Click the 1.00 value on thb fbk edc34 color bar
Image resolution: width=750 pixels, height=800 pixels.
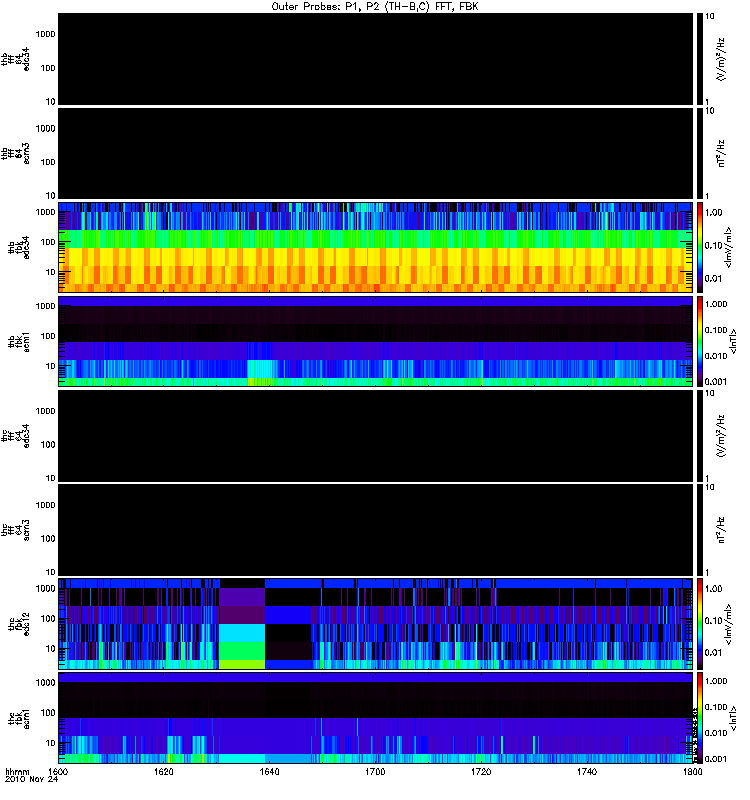point(714,213)
